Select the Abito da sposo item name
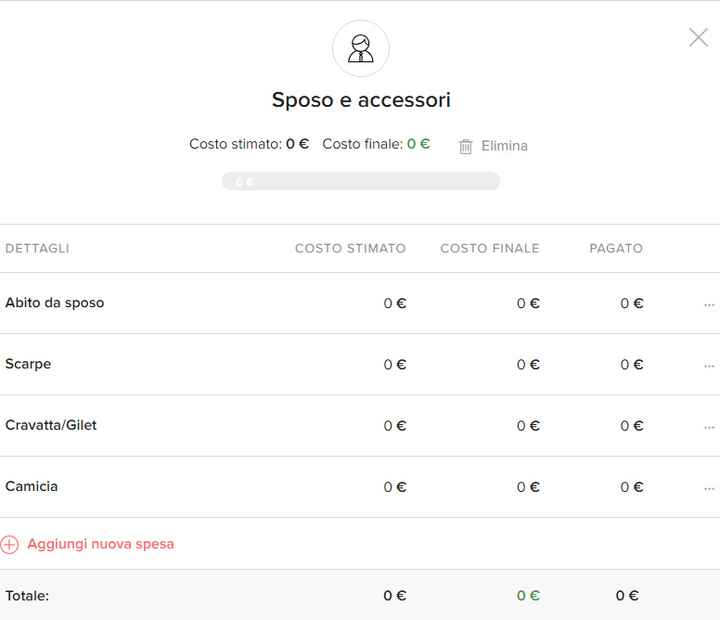 (55, 303)
